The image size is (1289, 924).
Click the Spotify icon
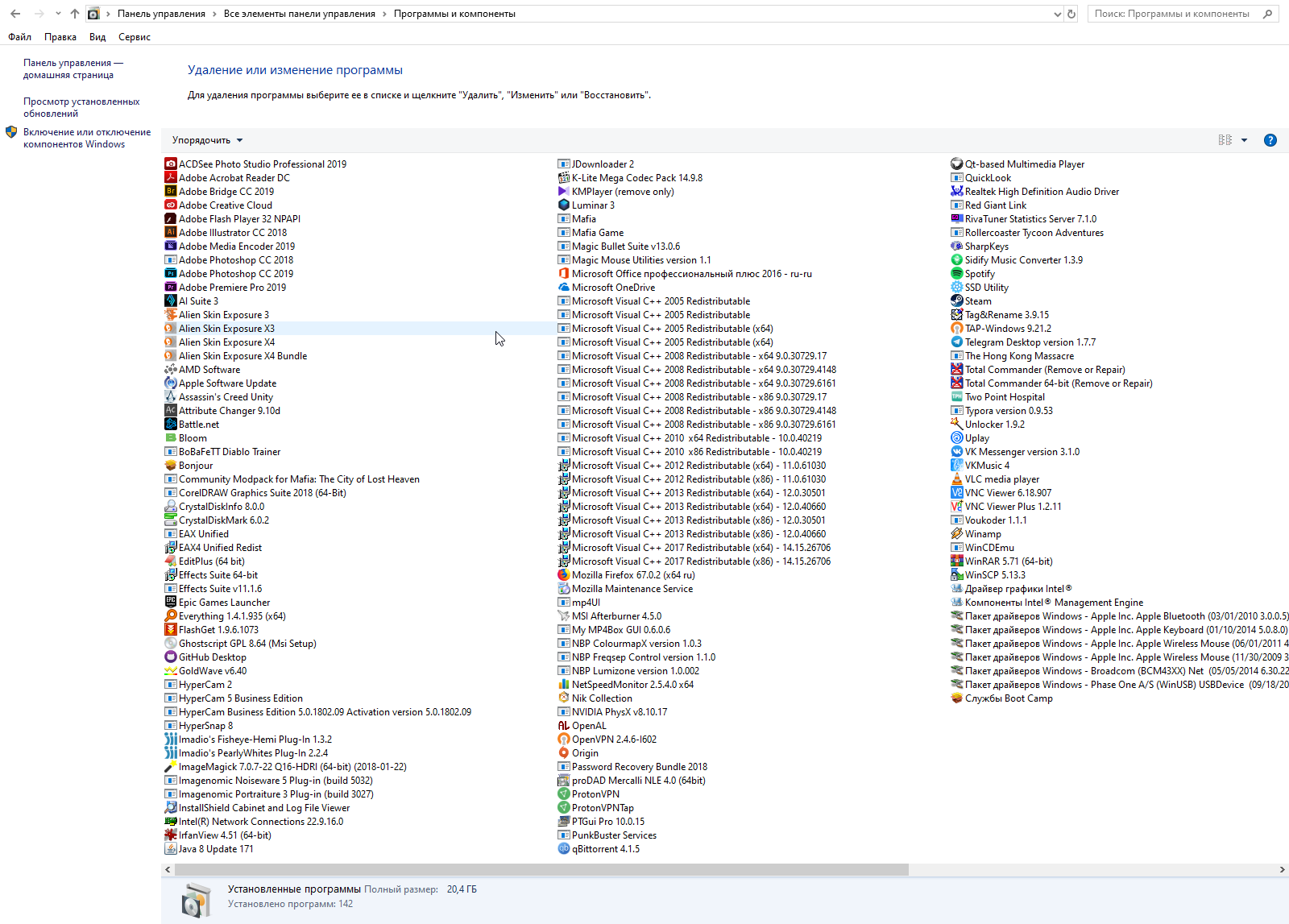tap(957, 274)
